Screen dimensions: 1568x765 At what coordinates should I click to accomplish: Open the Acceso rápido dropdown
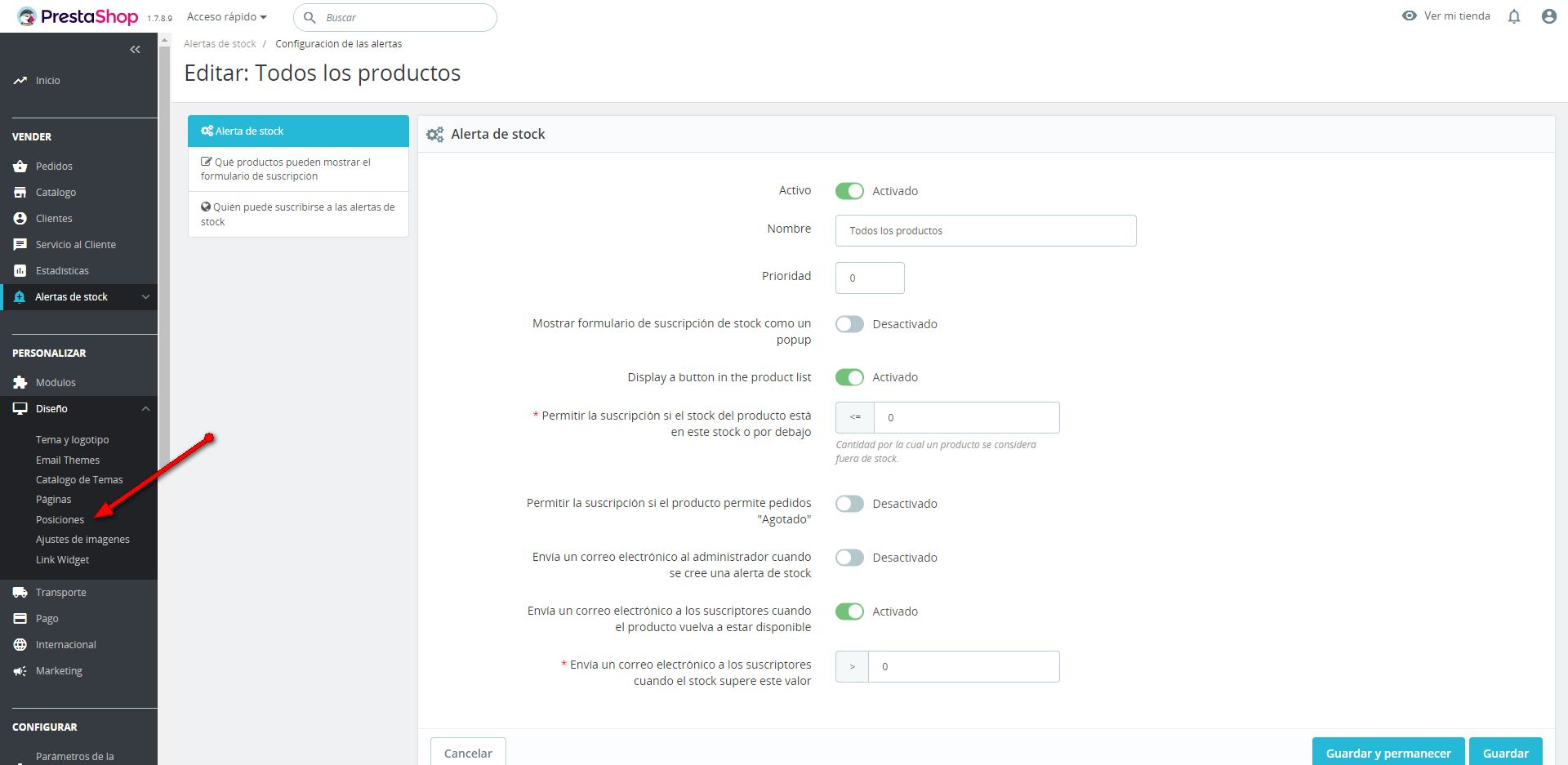coord(226,16)
